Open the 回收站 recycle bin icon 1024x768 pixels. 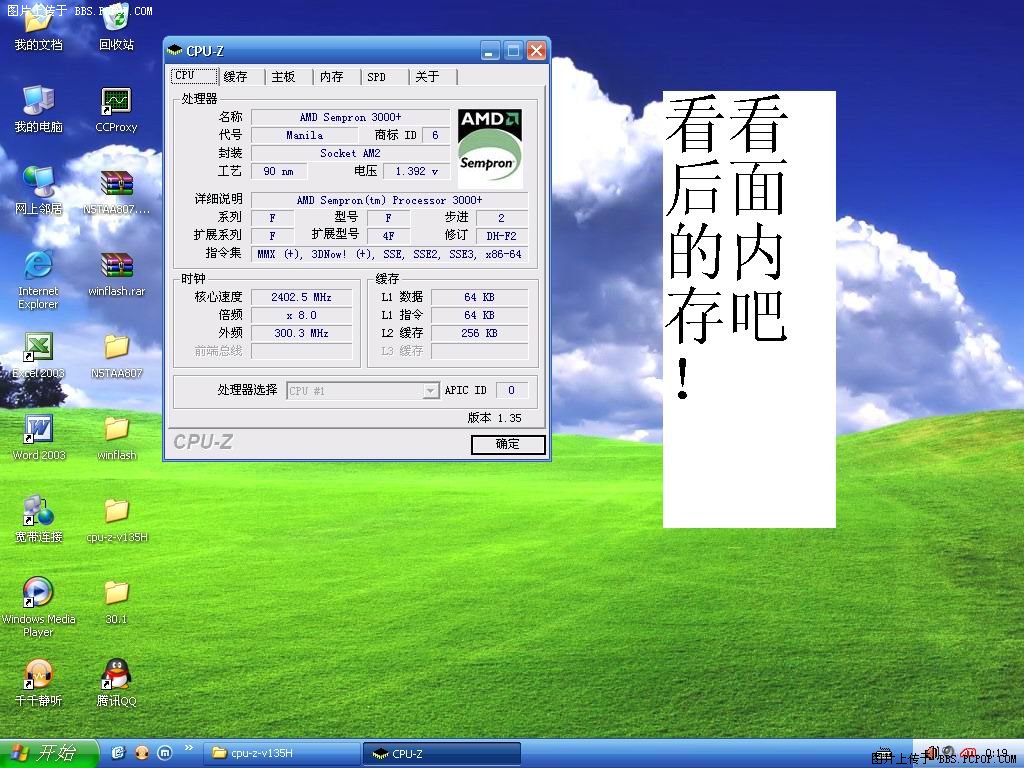(116, 29)
